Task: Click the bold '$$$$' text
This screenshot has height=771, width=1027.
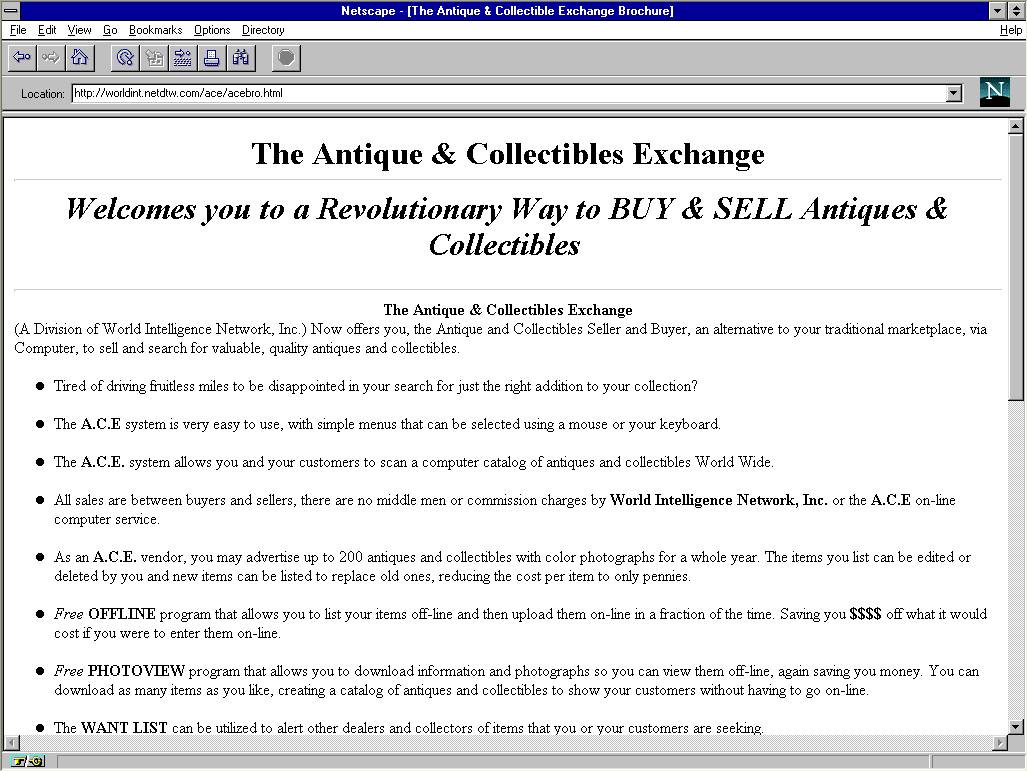Action: (865, 614)
